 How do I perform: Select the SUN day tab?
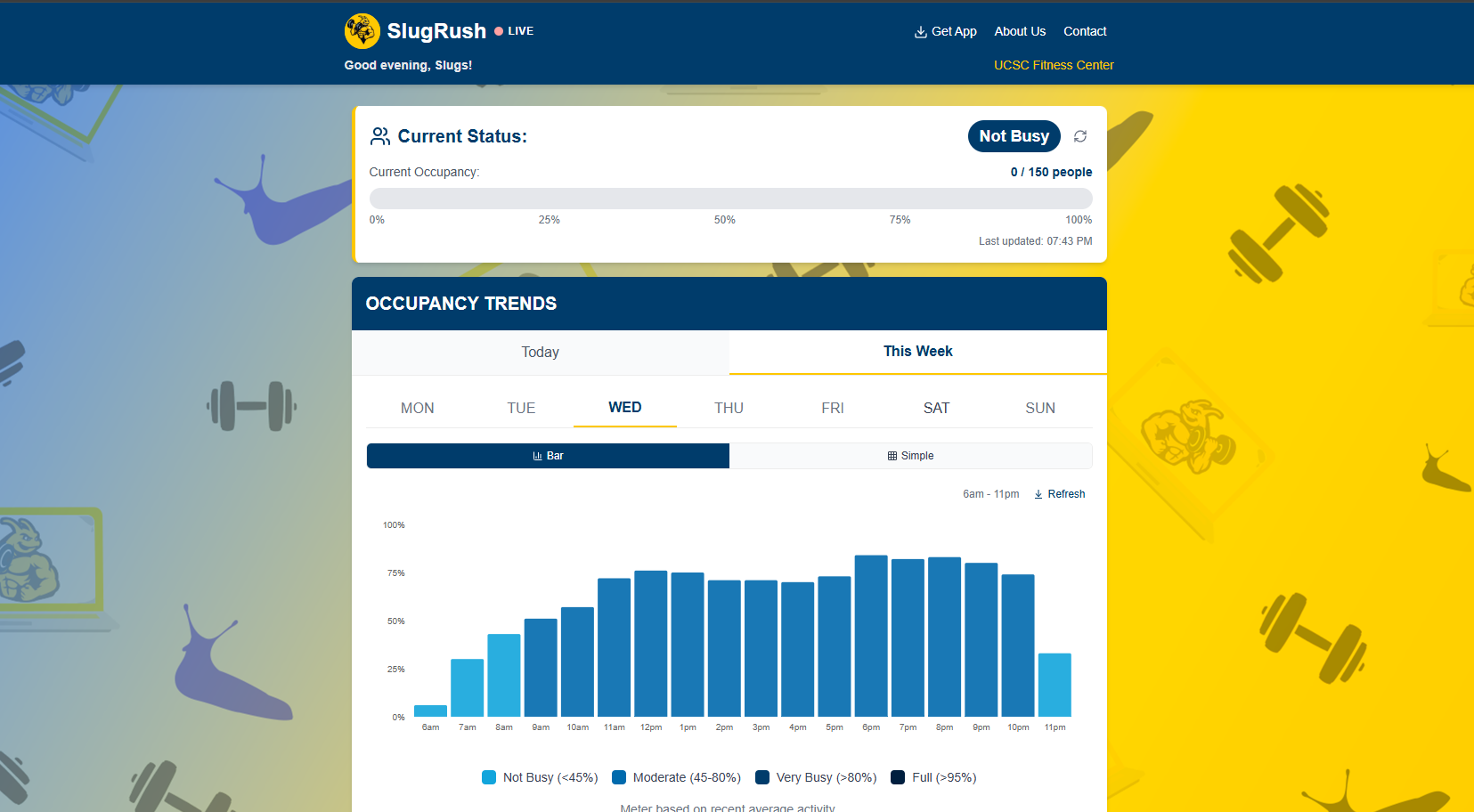[1040, 408]
